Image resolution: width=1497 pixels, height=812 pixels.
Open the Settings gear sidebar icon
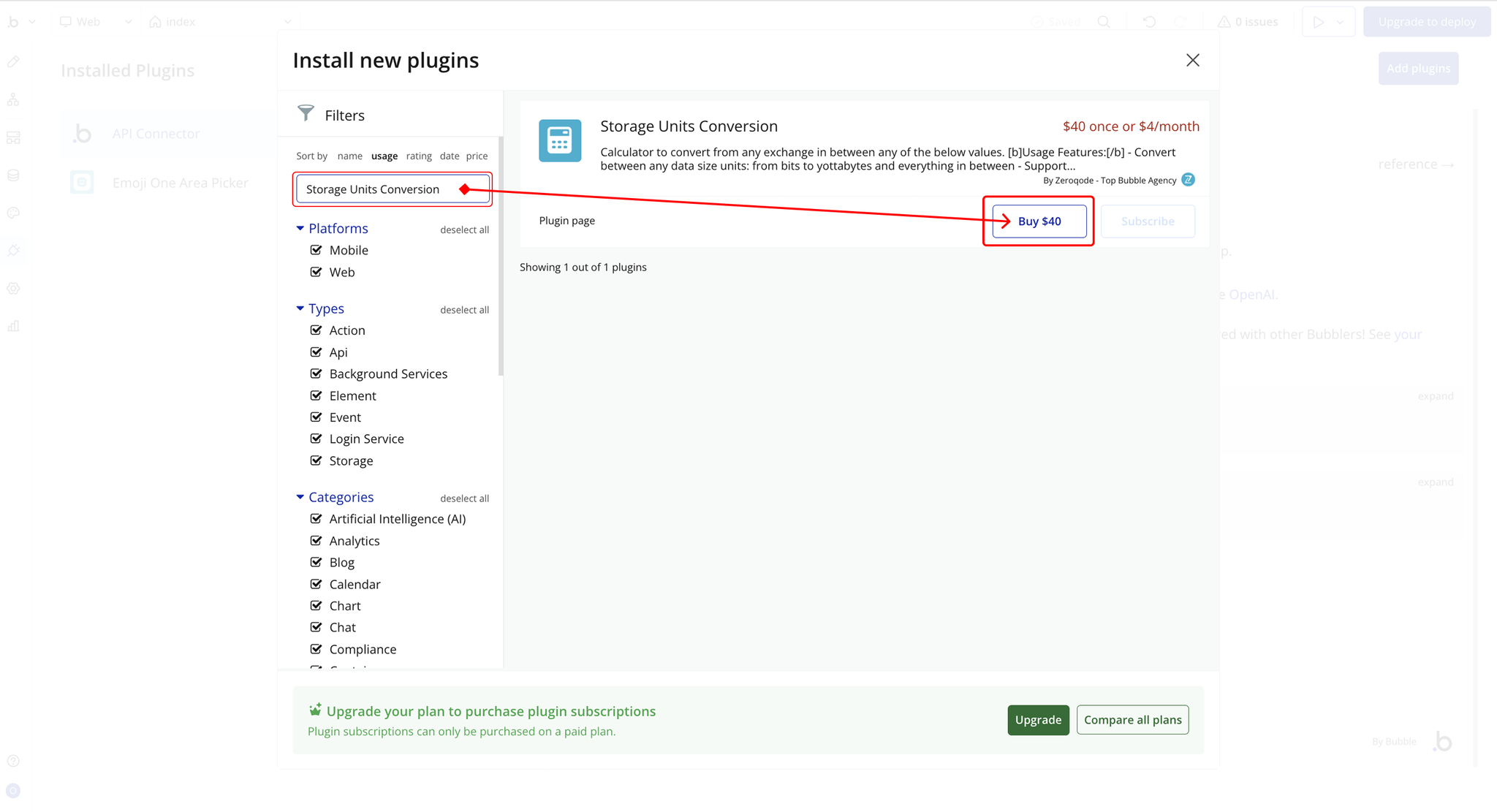pos(13,289)
